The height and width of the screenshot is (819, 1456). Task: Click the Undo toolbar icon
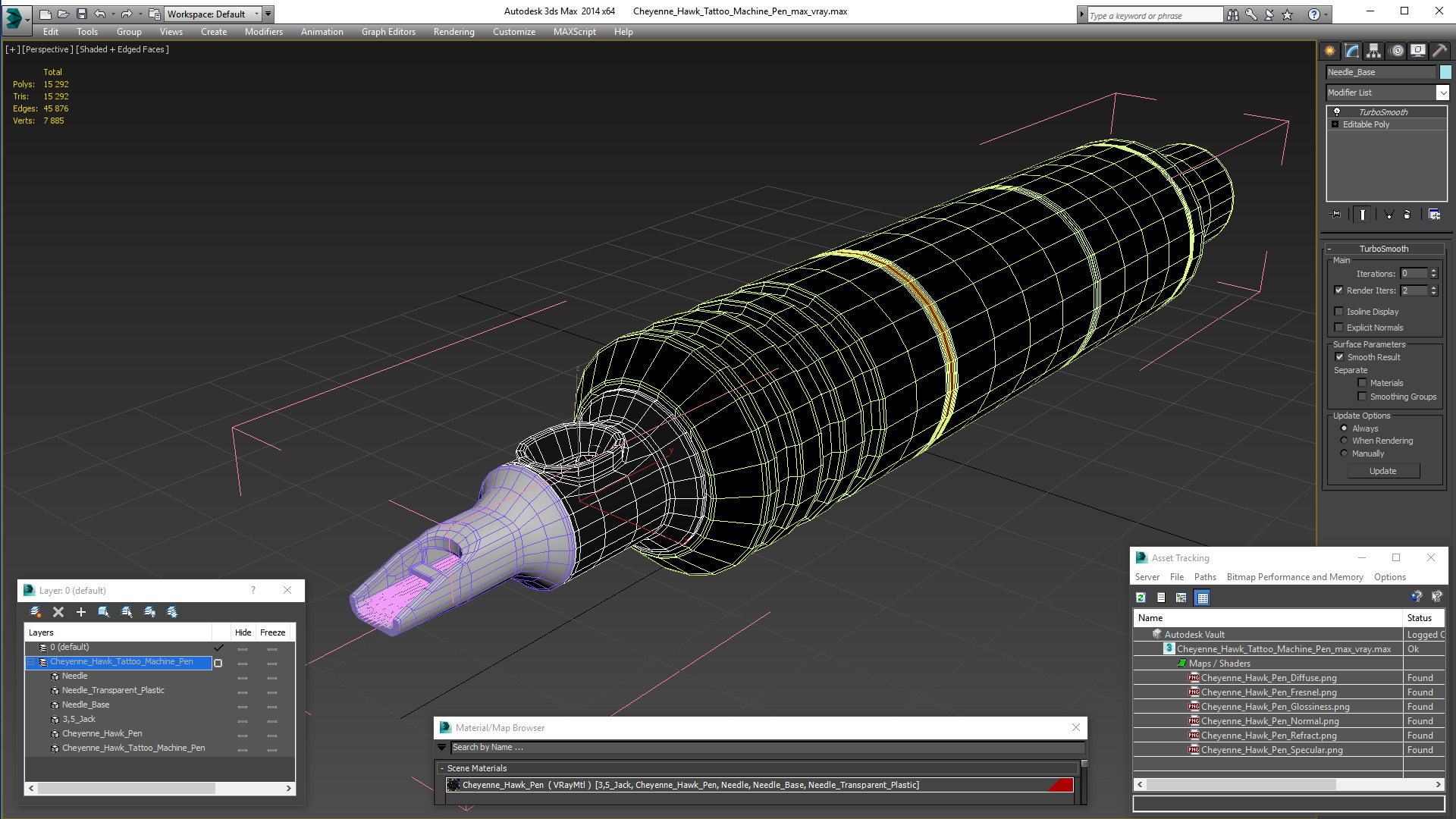[x=99, y=14]
